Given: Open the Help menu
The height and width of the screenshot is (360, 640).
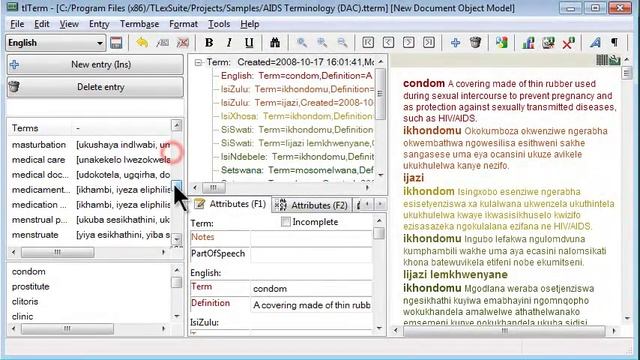Looking at the screenshot, I should click(249, 24).
